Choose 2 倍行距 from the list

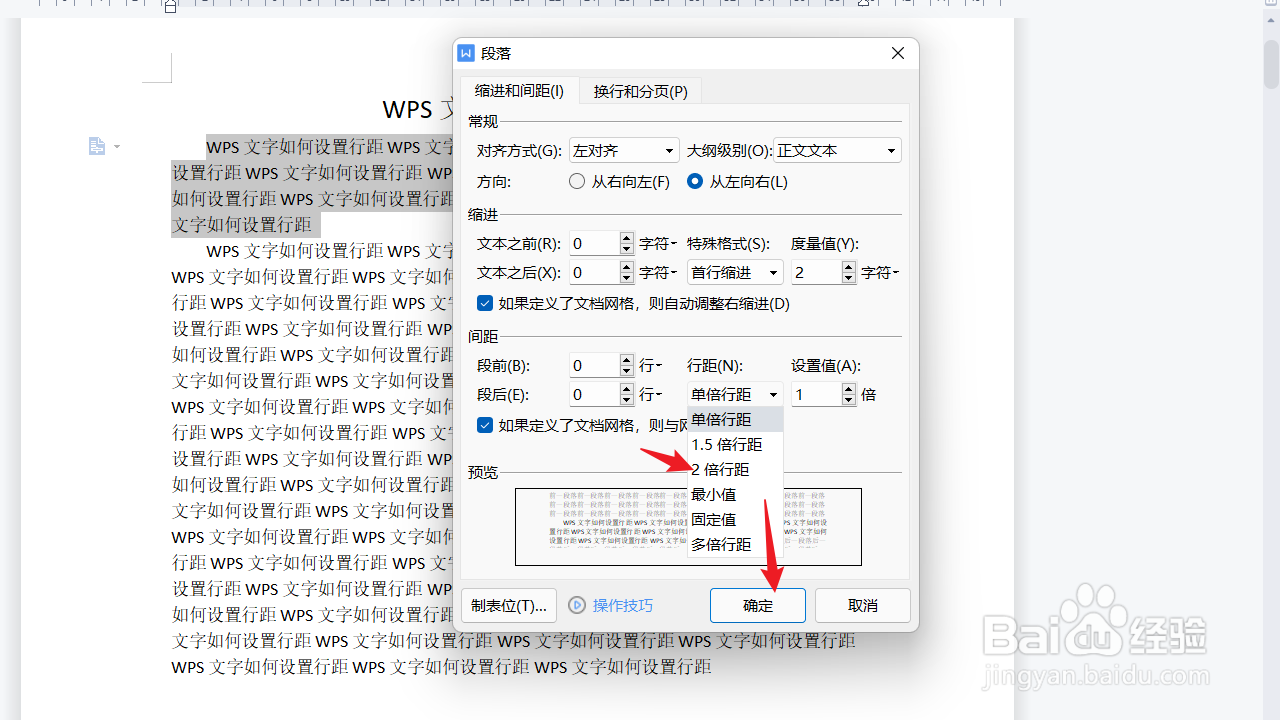pos(735,470)
